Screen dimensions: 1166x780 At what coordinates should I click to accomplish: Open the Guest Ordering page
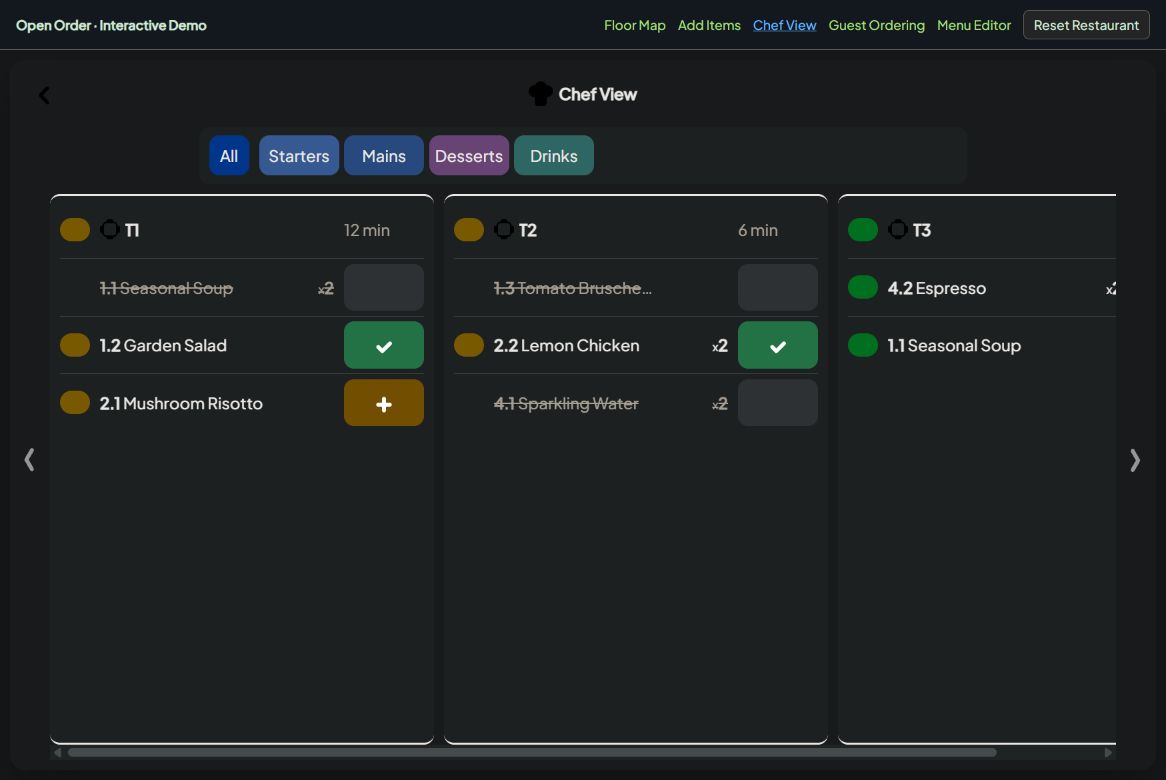click(877, 25)
